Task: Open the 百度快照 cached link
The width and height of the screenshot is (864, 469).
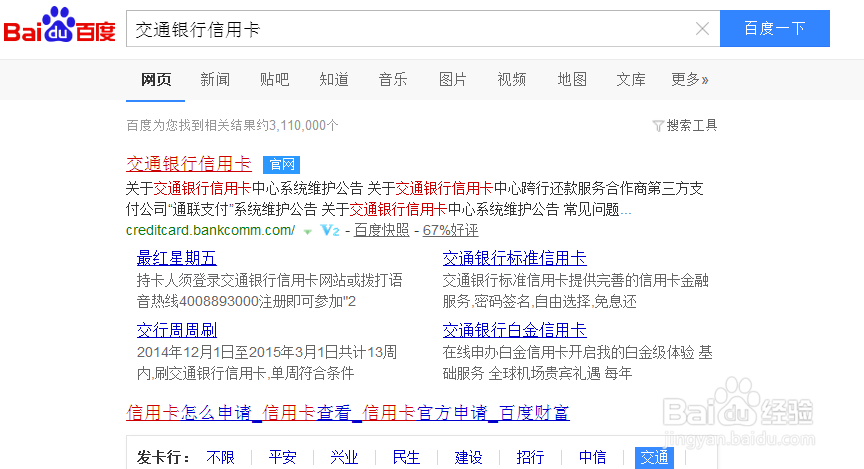Action: coord(381,230)
